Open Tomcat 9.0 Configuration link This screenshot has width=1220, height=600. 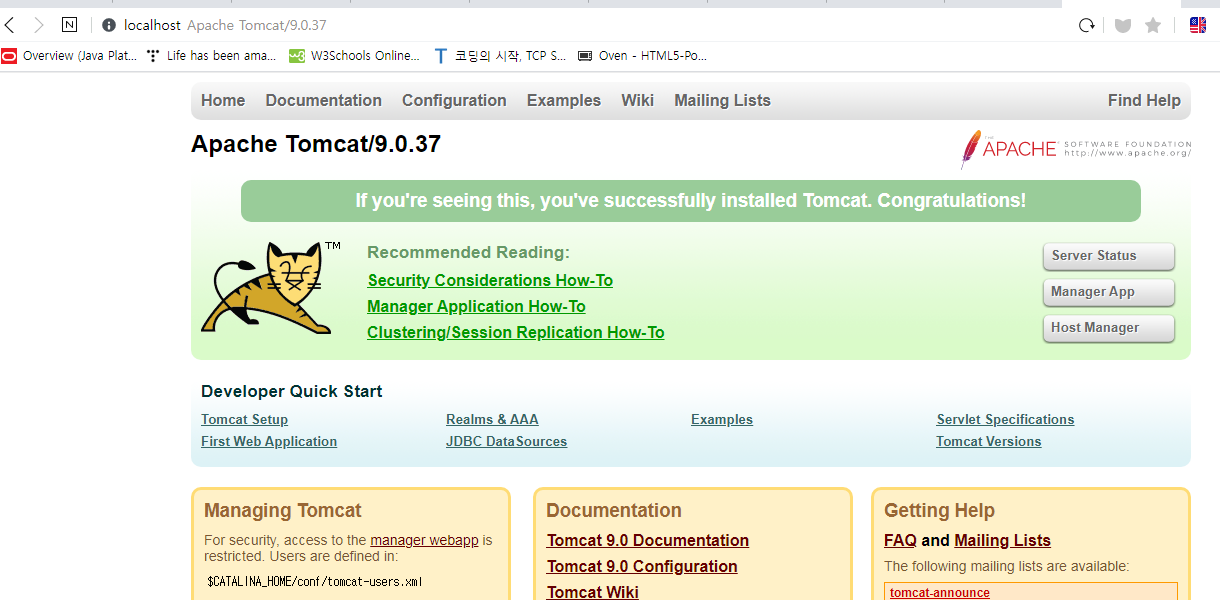point(642,566)
